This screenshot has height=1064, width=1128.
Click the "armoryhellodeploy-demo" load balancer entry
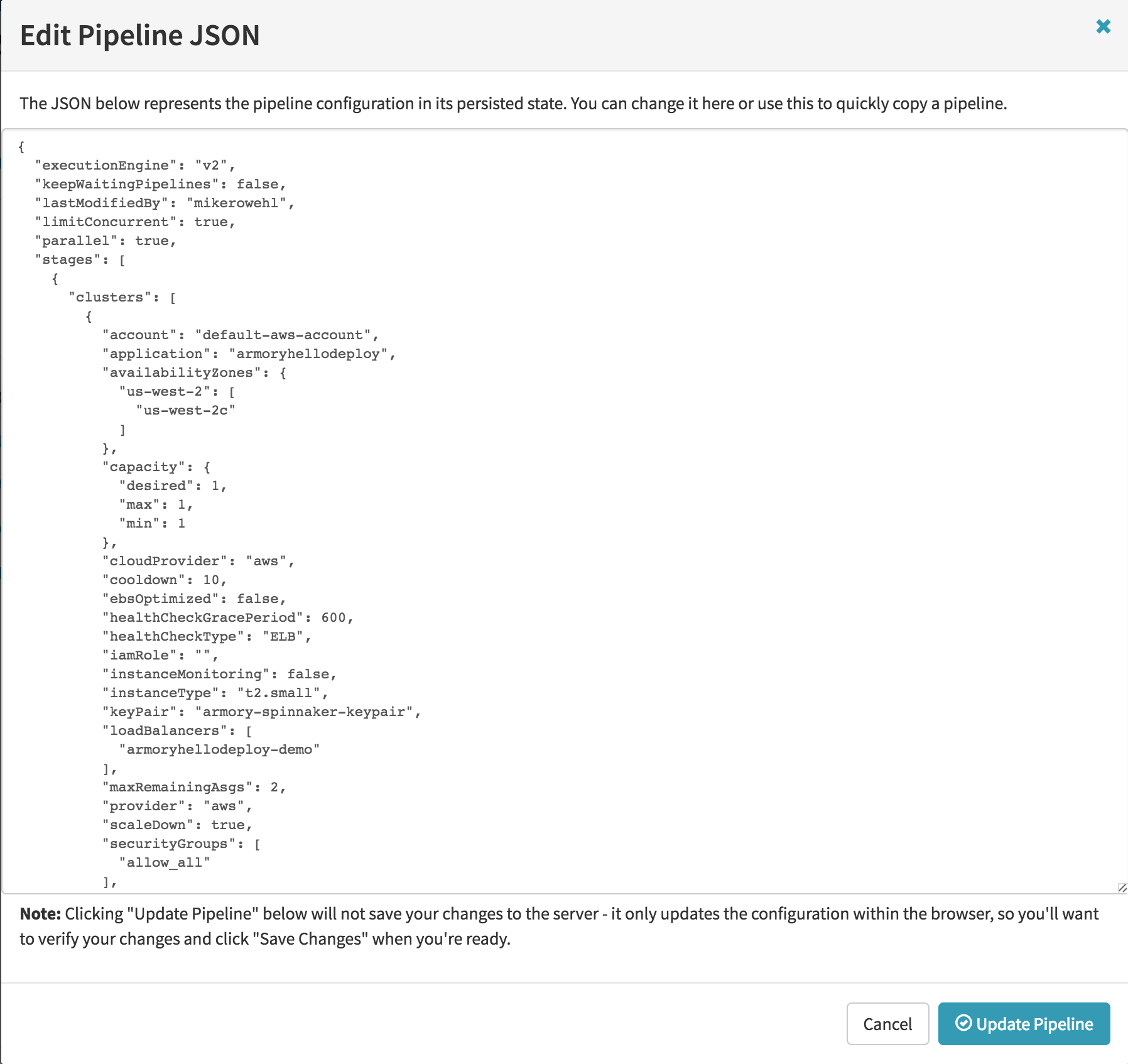[219, 749]
